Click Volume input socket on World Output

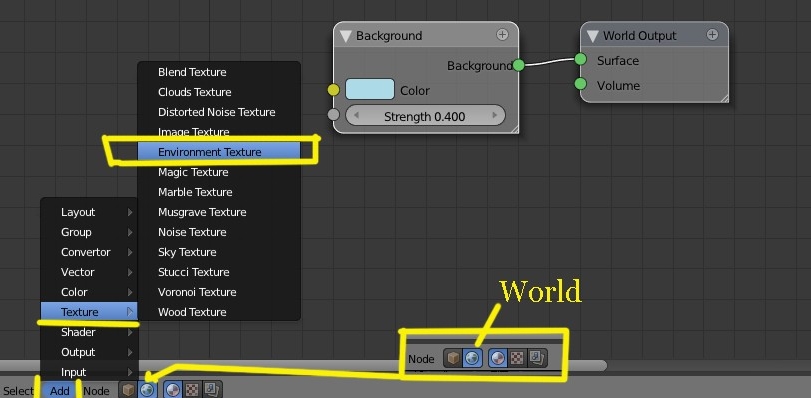pos(580,84)
